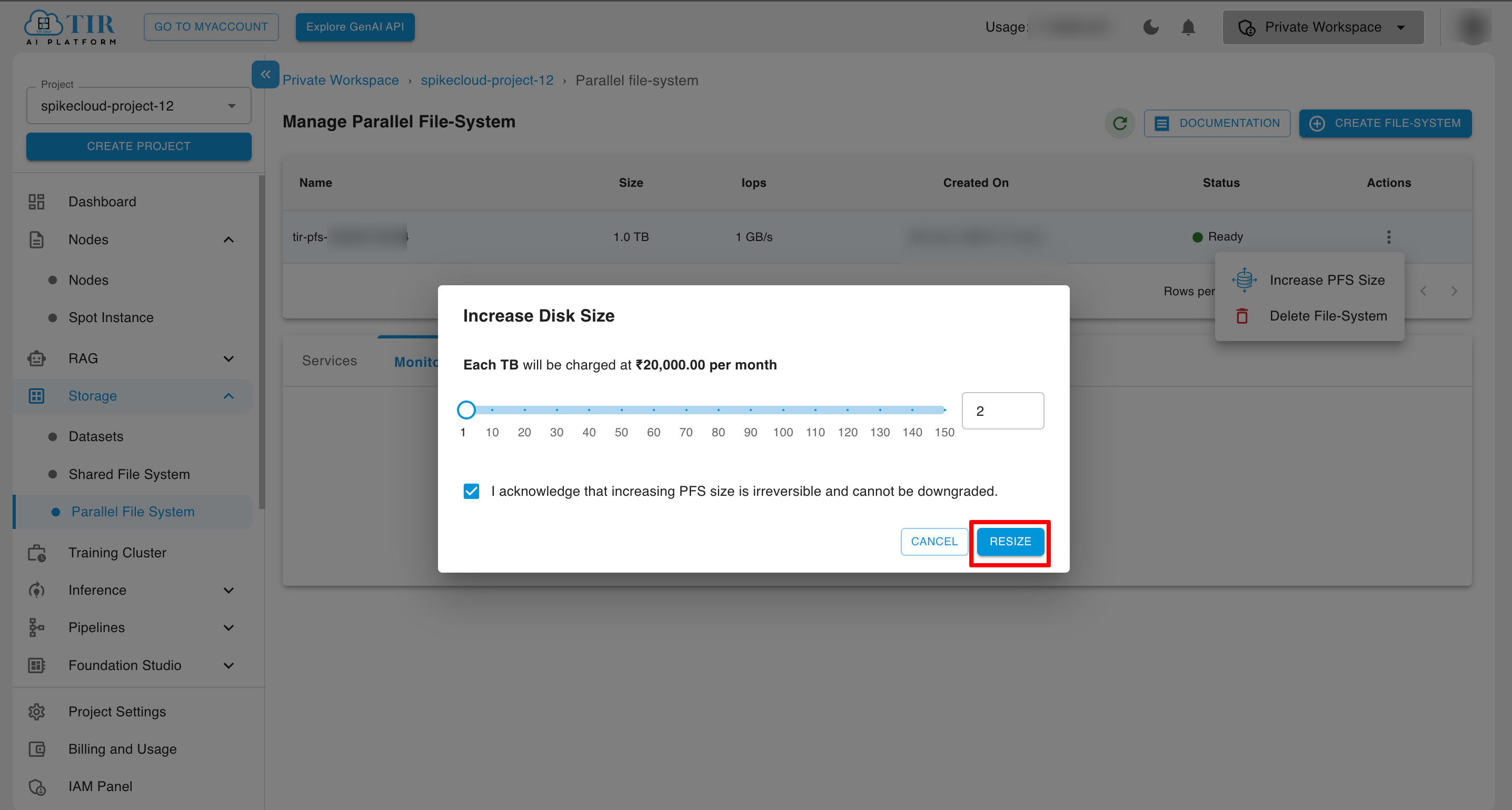1512x810 pixels.
Task: Expand the Inference section
Action: [229, 590]
